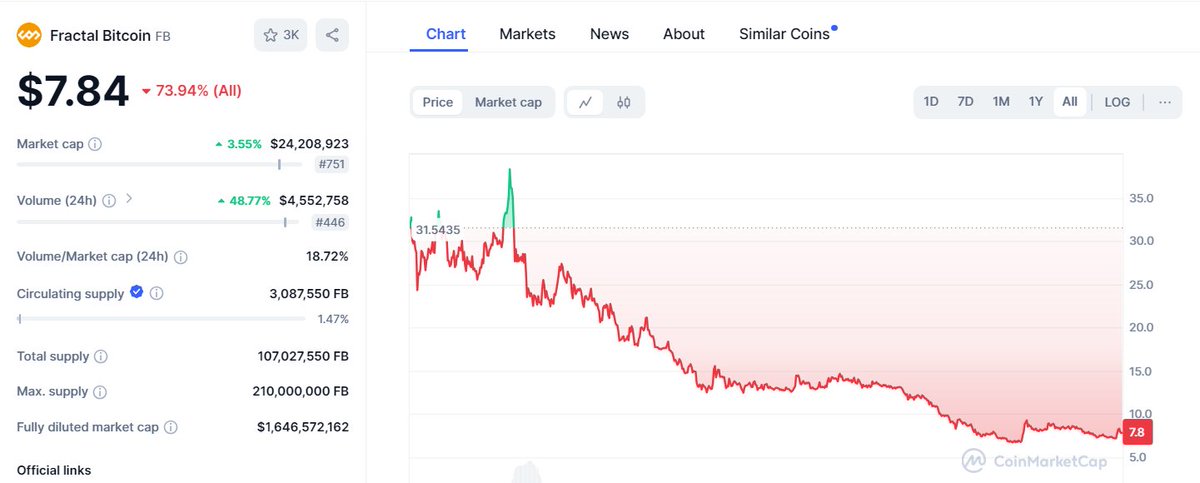
Task: Select the 1Y time range
Action: [x=1036, y=102]
